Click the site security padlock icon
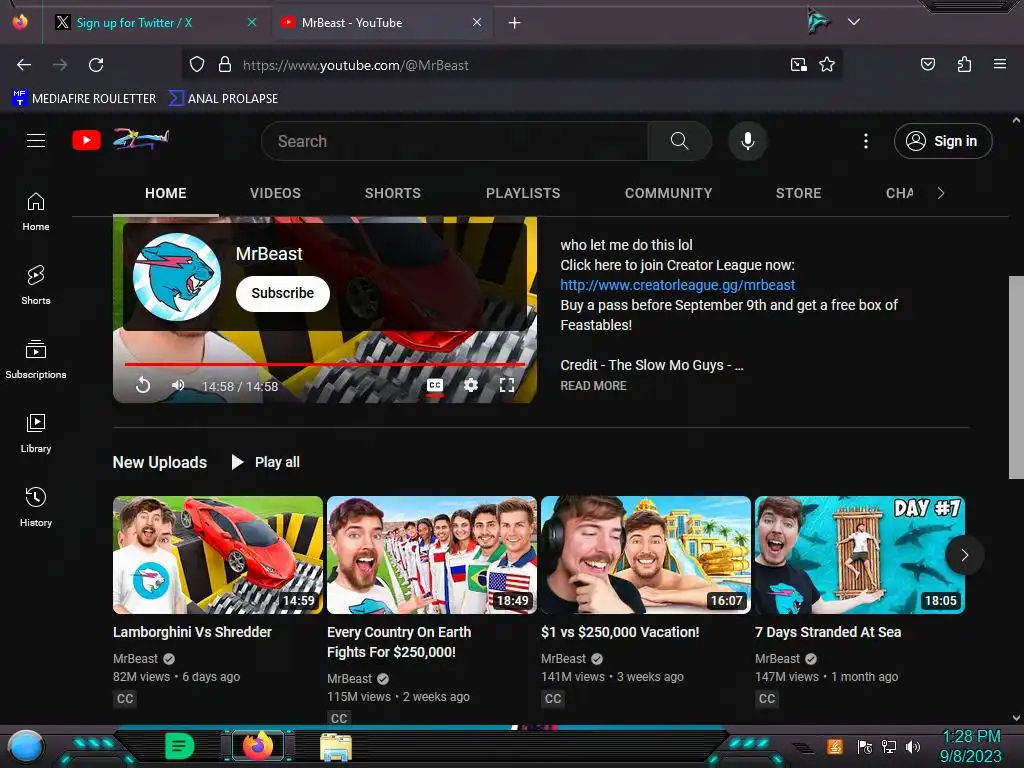 (x=225, y=65)
